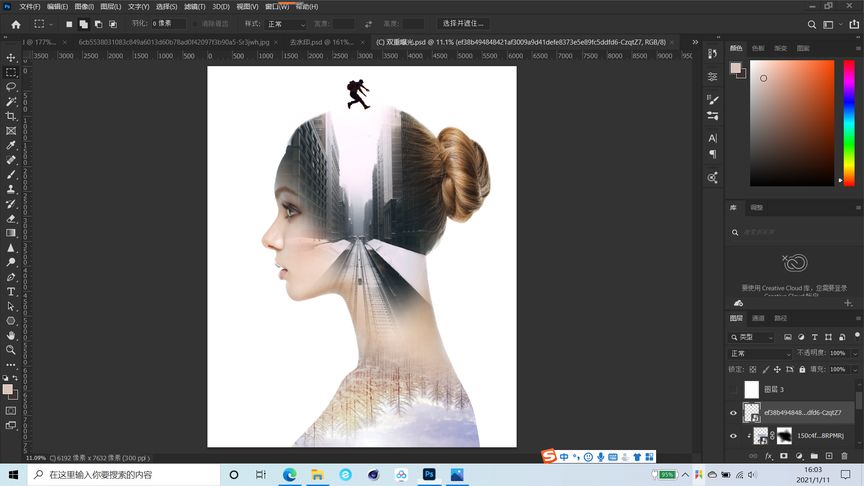Click the Hand tool

pyautogui.click(x=11, y=335)
